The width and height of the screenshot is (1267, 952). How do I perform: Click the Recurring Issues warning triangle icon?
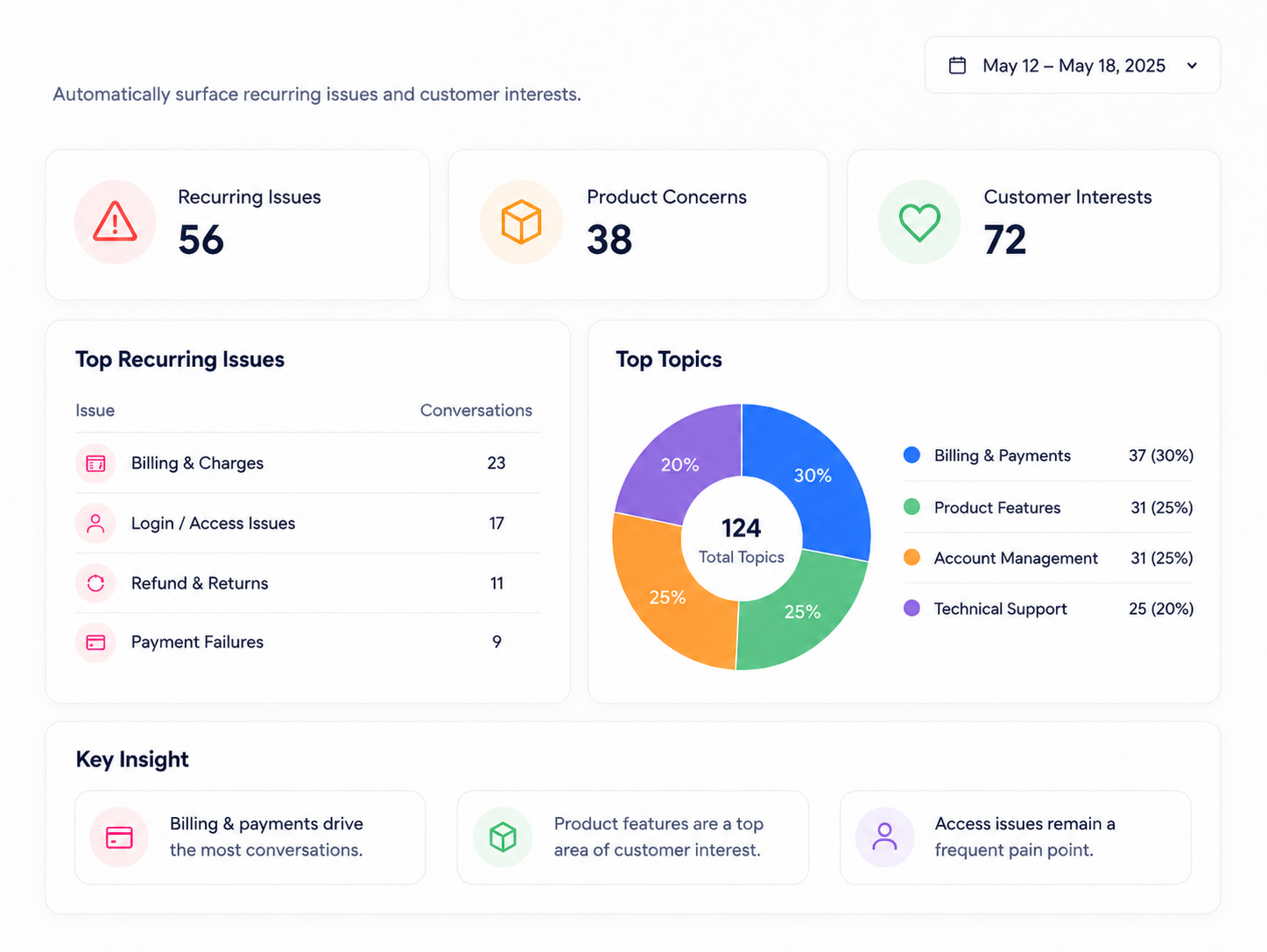(x=115, y=222)
